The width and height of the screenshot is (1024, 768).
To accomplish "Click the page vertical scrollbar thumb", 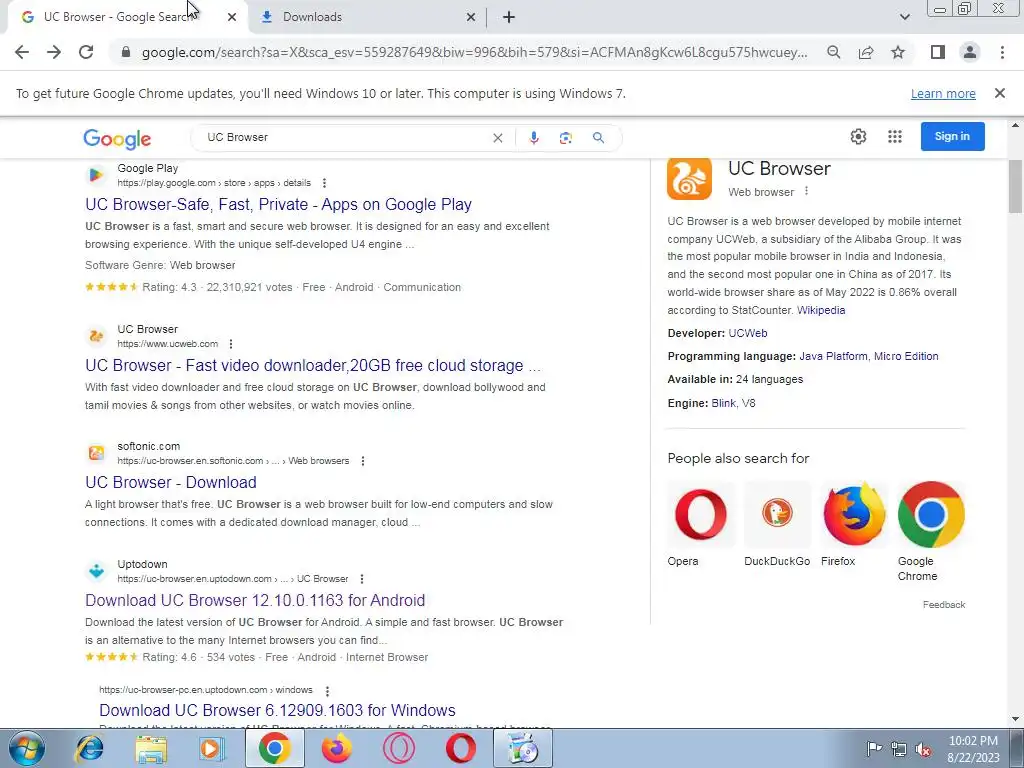I will (1016, 186).
